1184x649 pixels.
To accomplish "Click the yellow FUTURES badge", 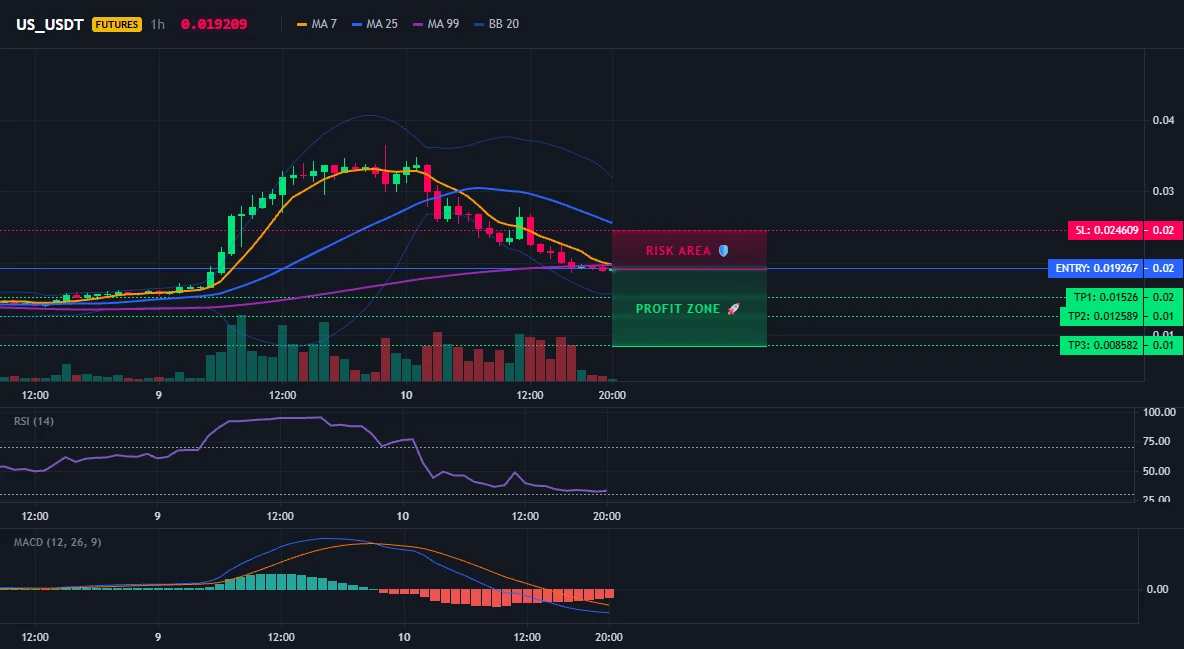I will coord(117,24).
